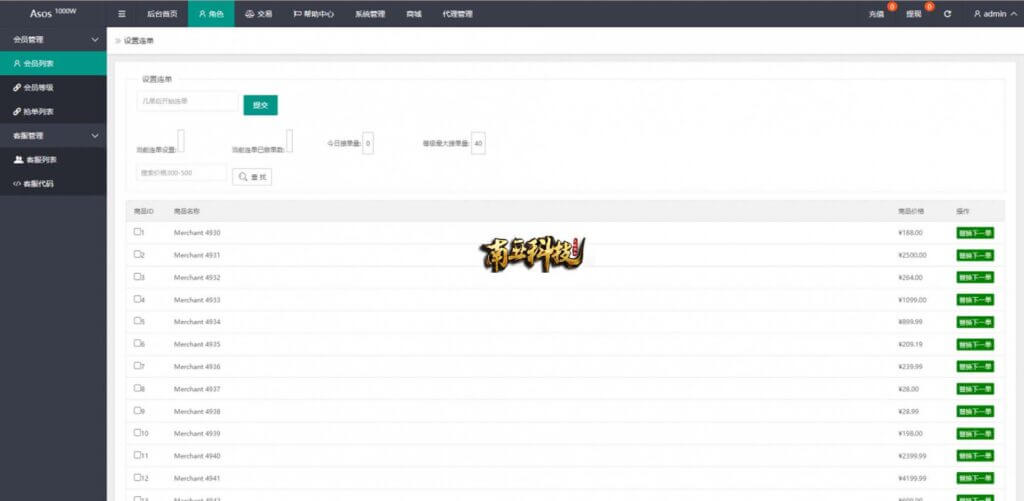The image size is (1024, 501).
Task: Click the Asos logo text
Action: [53, 13]
